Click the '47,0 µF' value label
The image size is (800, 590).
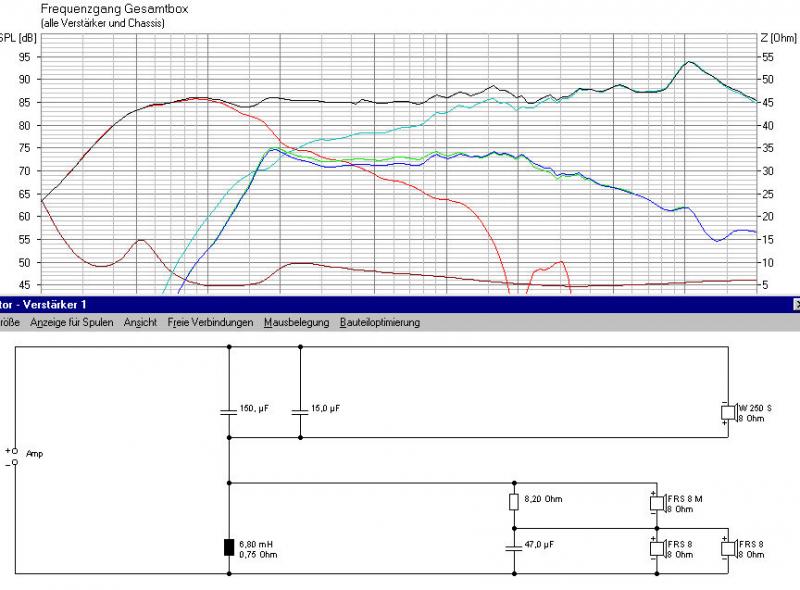click(x=539, y=545)
